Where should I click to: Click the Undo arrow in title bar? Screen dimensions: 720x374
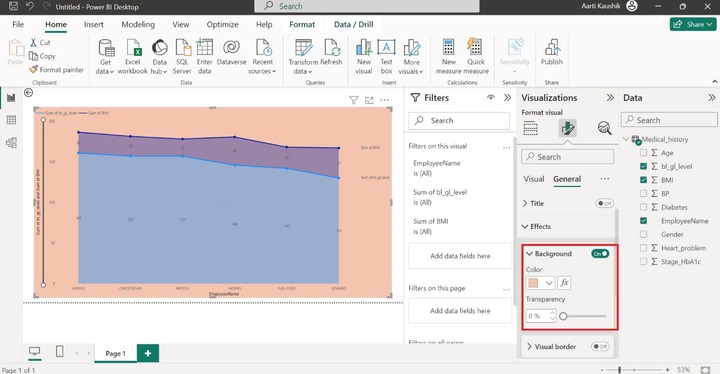(x=30, y=6)
